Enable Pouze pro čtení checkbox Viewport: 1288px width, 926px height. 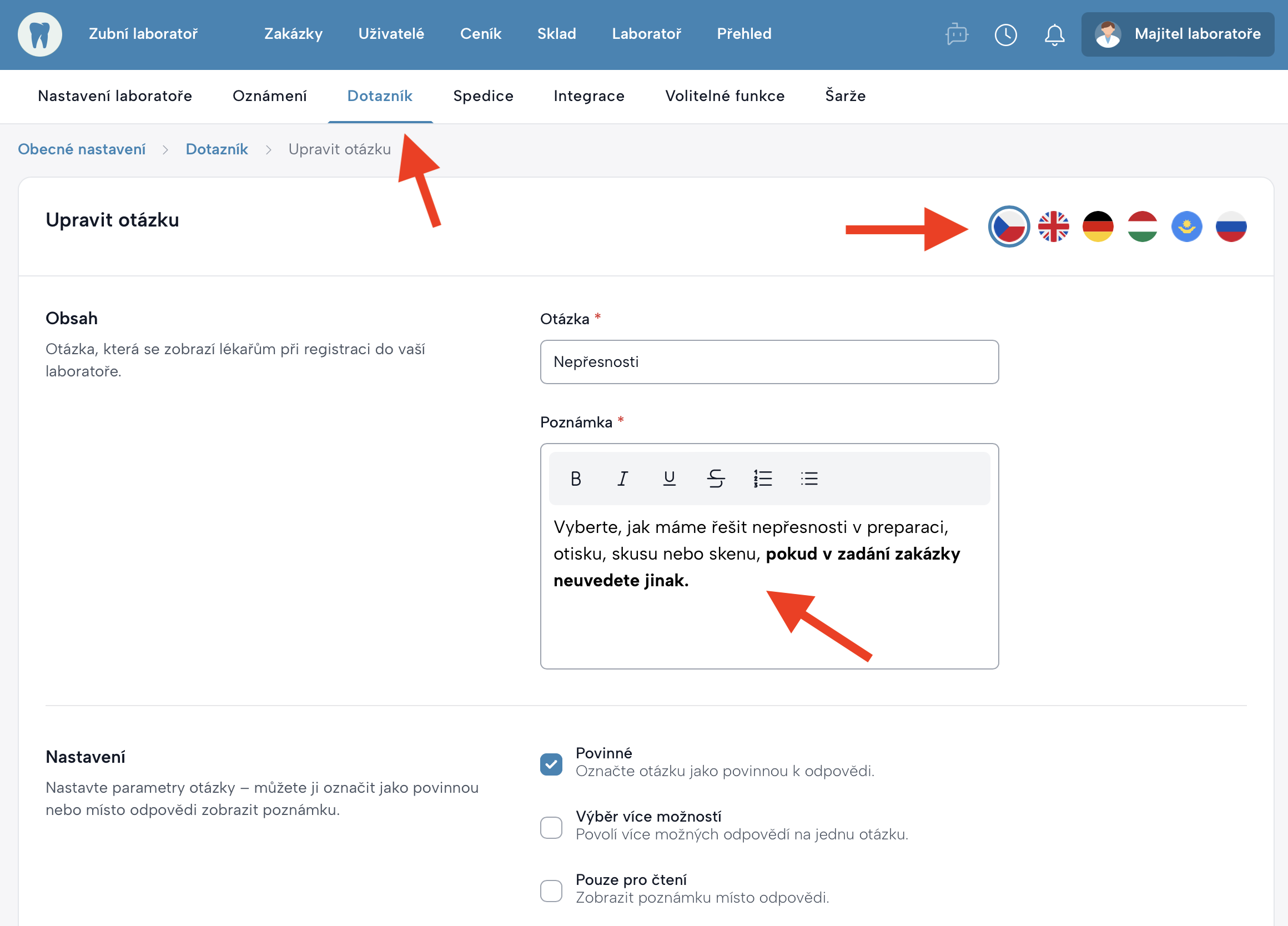point(551,890)
